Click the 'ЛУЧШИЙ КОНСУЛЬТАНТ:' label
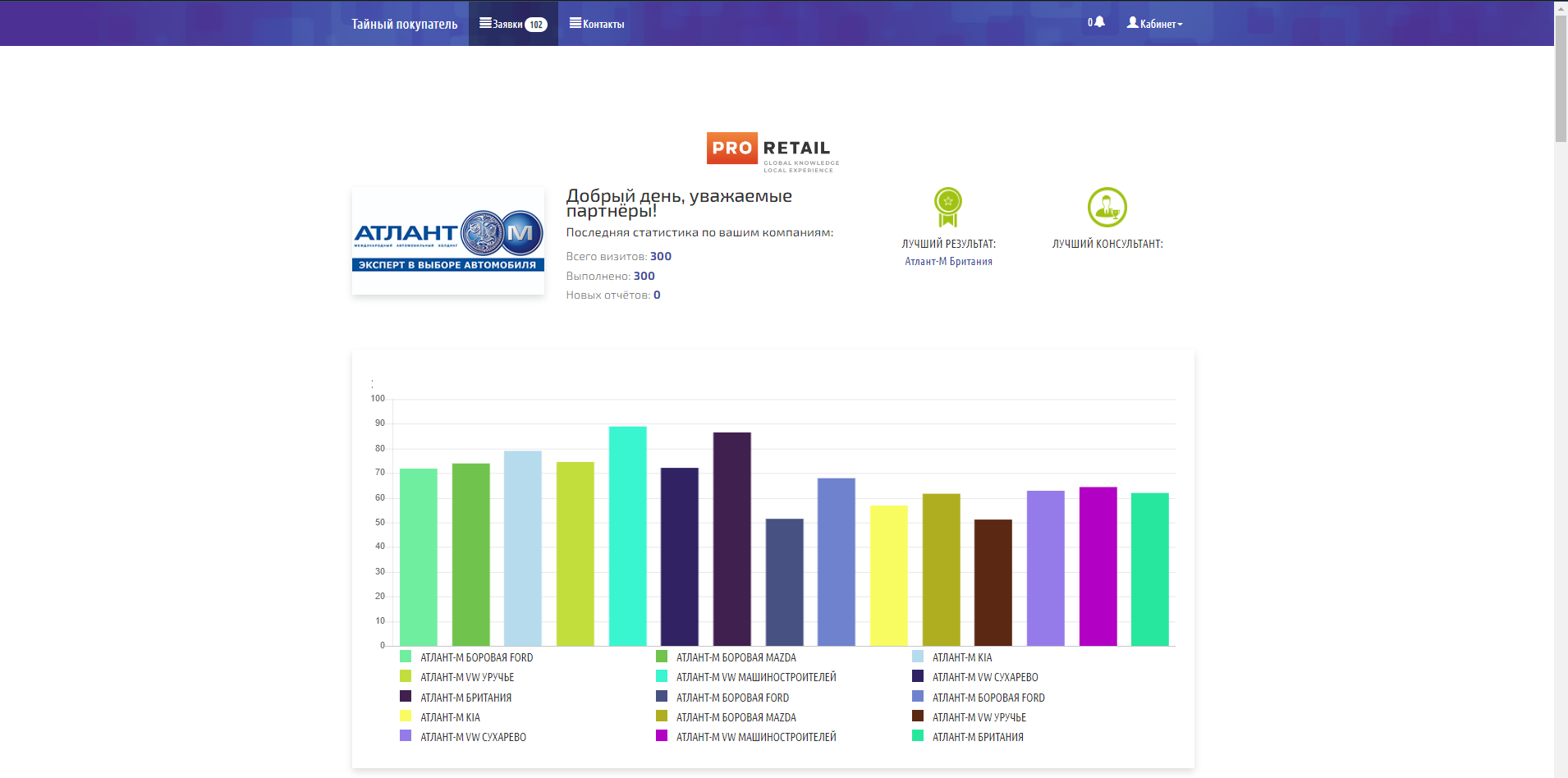The height and width of the screenshot is (778, 1568). (x=1107, y=244)
